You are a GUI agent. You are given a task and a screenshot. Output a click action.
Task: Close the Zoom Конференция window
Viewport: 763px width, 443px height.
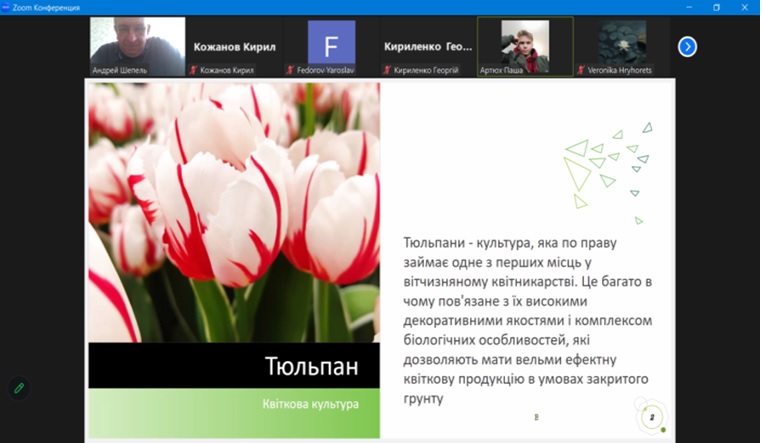tap(745, 7)
